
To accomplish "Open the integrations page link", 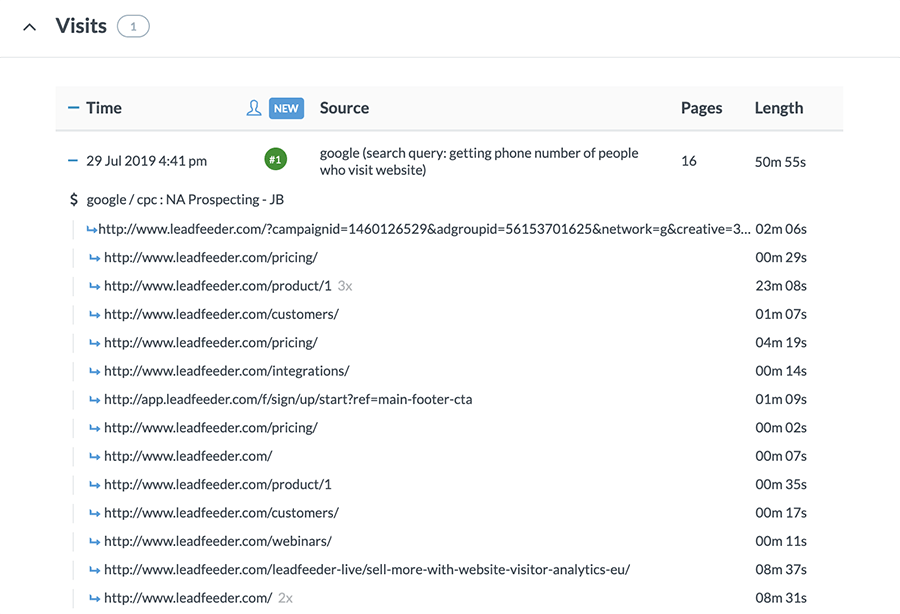I will click(227, 371).
